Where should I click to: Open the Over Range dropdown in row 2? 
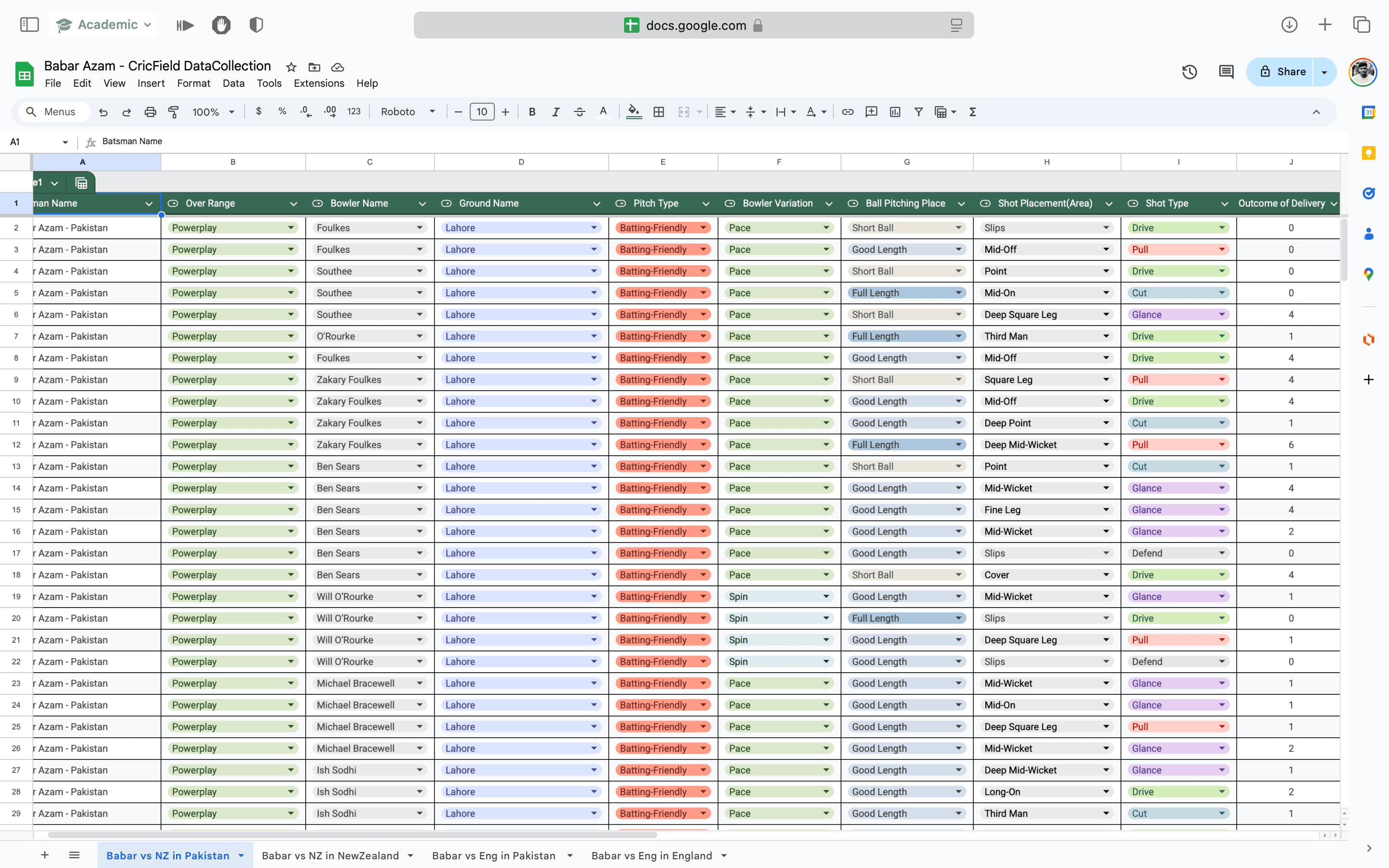tap(291, 227)
